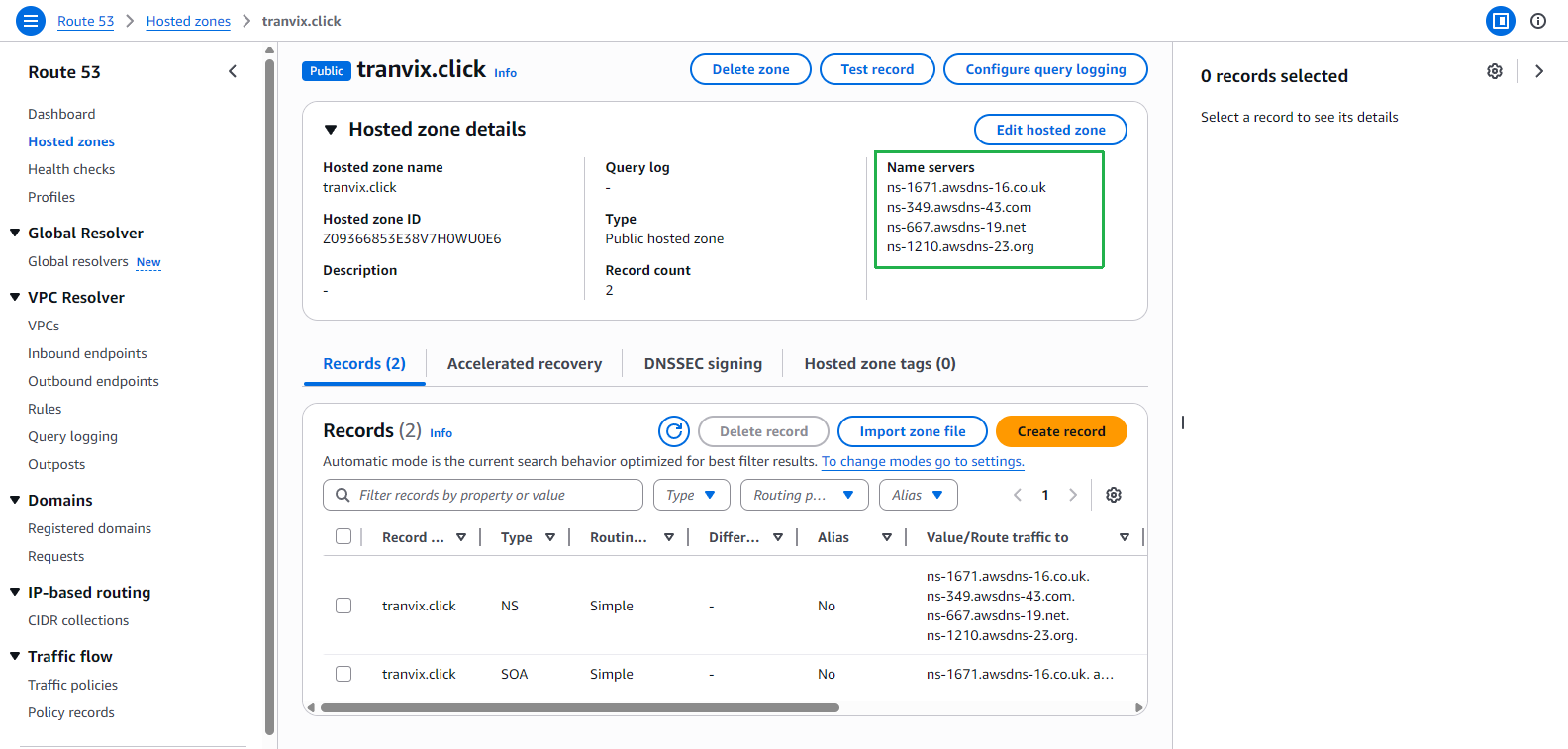1568x749 pixels.
Task: Click the filter records search field
Action: tap(483, 495)
